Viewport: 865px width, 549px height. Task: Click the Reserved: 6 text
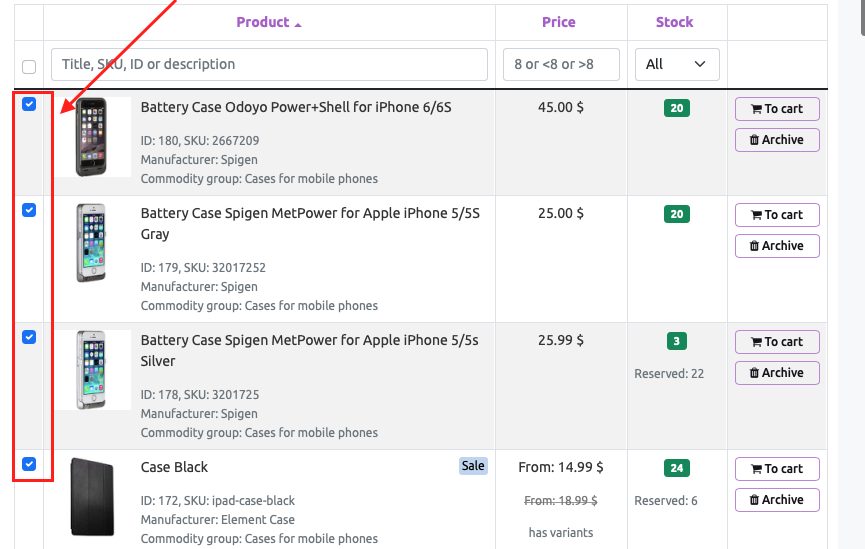pyautogui.click(x=665, y=500)
